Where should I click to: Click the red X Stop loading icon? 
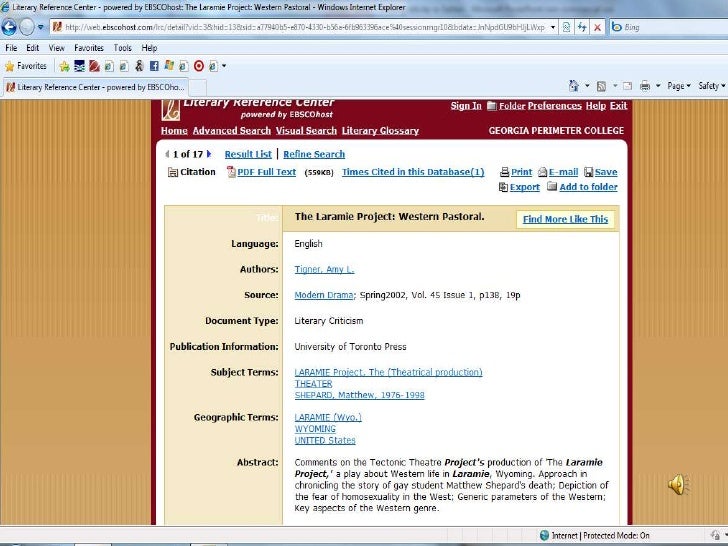coord(597,27)
